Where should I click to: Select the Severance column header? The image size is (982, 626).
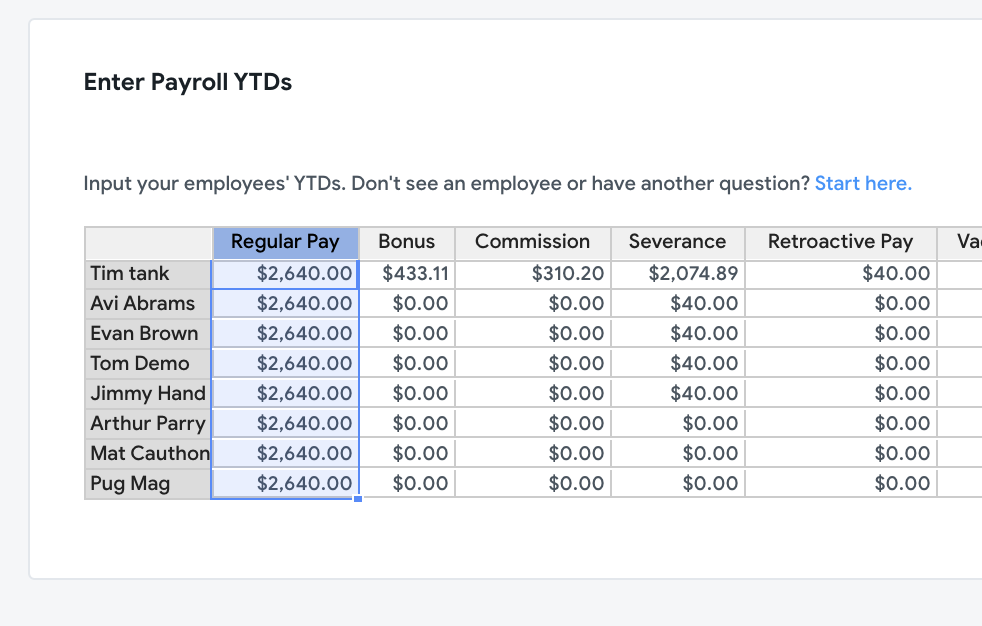coord(678,244)
